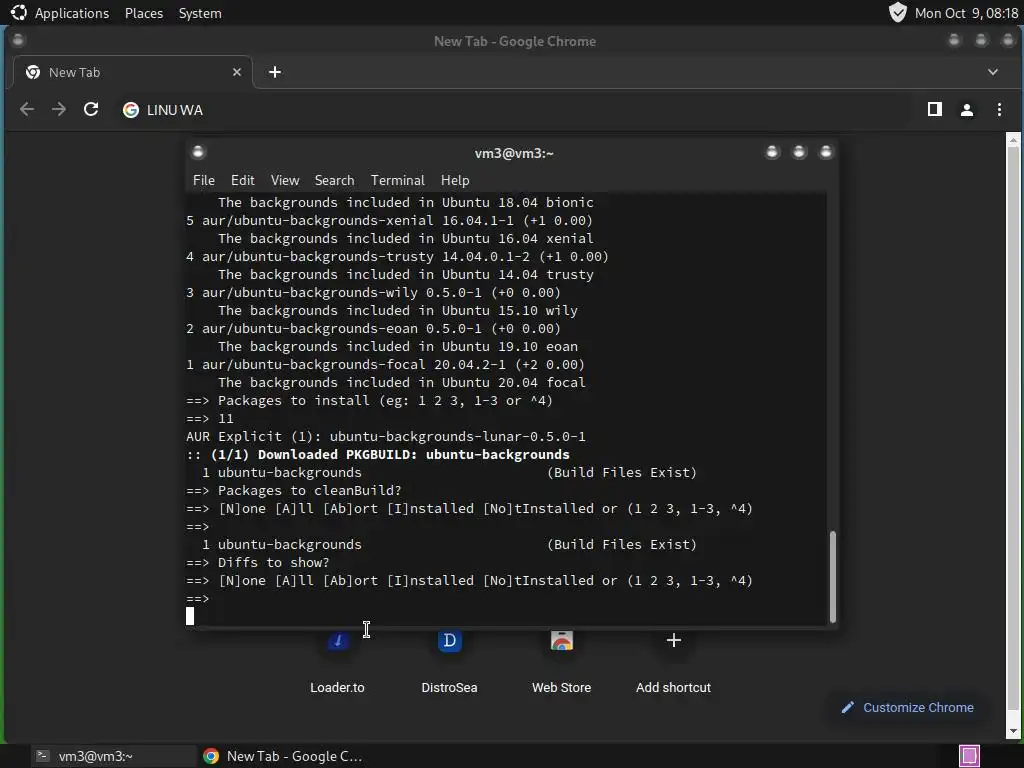Switch to vm3@vm3:~ taskbar entry
The image size is (1024, 768).
pyautogui.click(x=113, y=756)
